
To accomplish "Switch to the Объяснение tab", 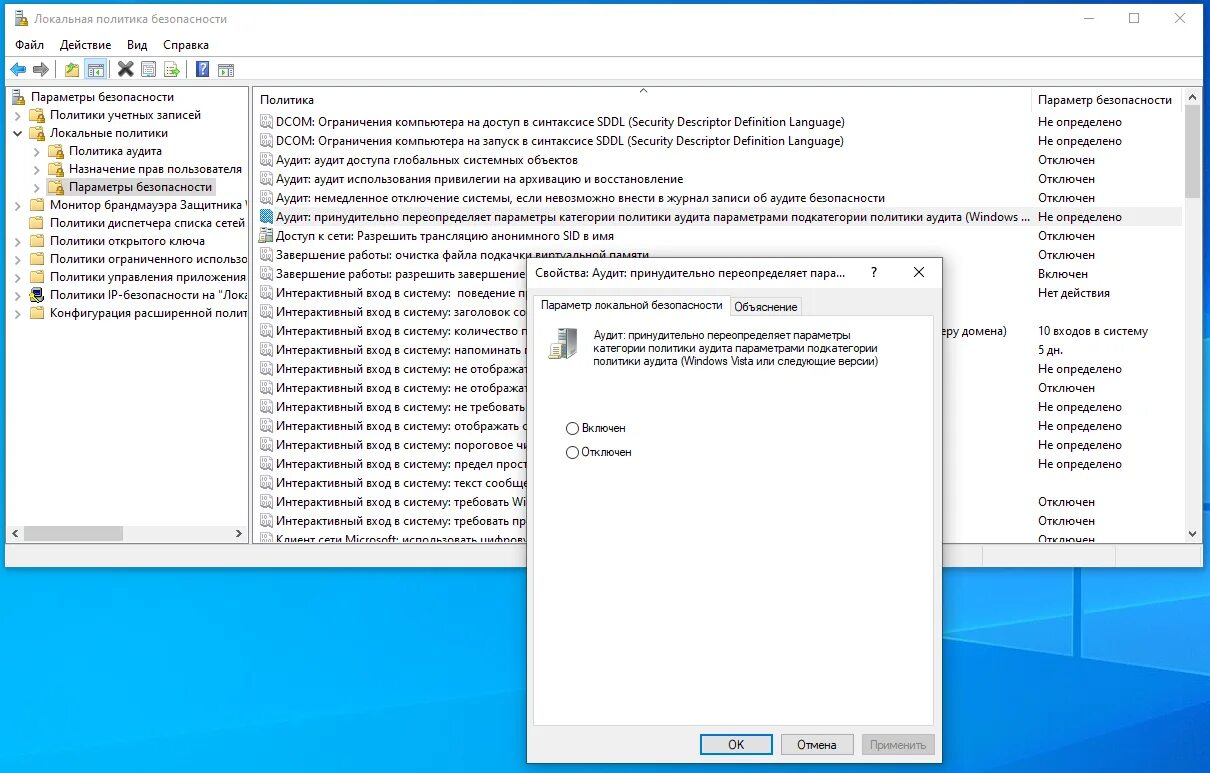I will point(766,307).
